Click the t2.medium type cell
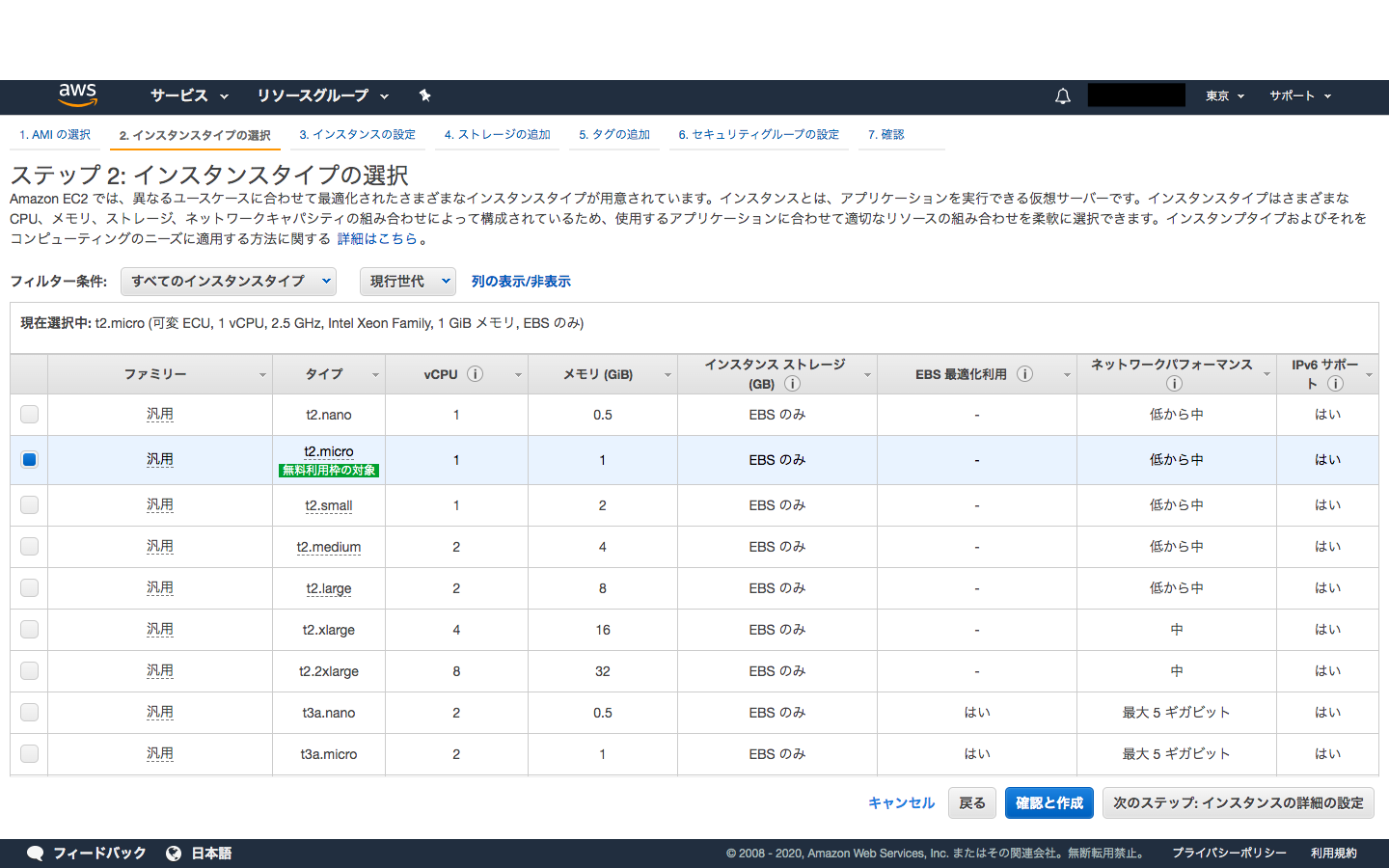 (x=329, y=547)
